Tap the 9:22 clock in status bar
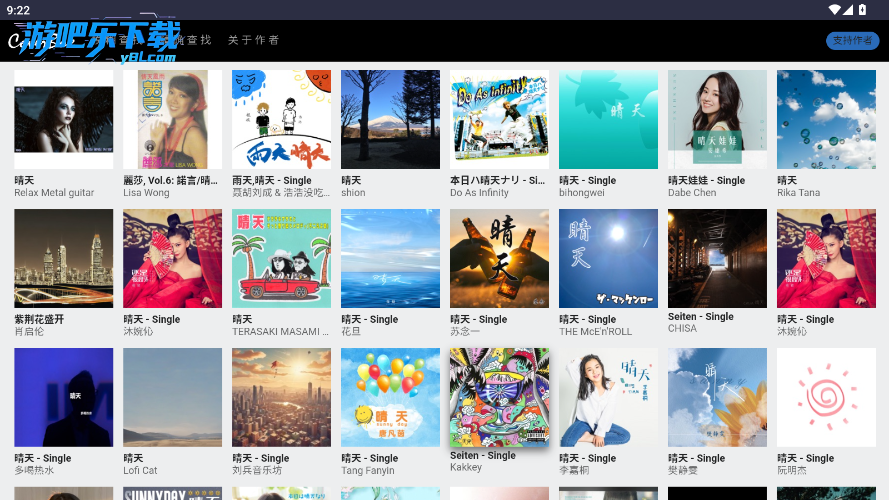This screenshot has width=889, height=500. 19,10
